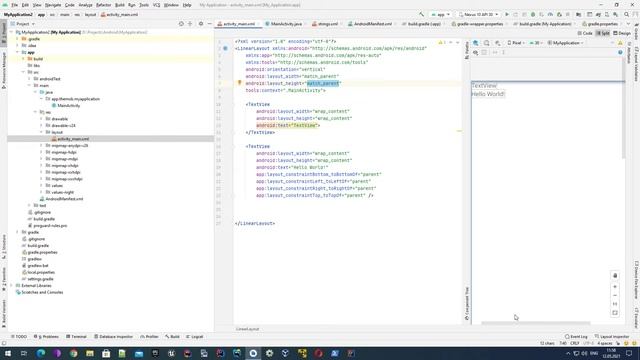This screenshot has height=360, width=640.
Task: Open the Nexus device selector dropdown
Action: (478, 14)
